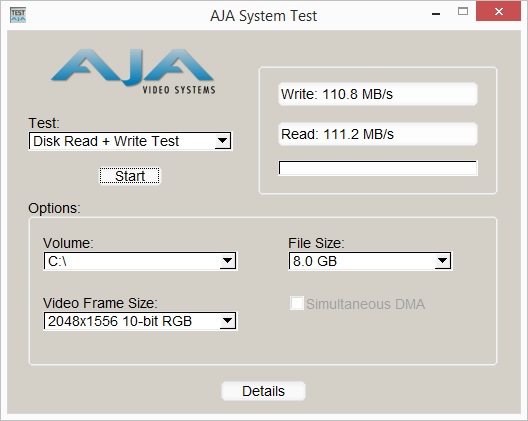Viewport: 528px width, 421px height.
Task: Click the AJA Video Systems logo
Action: (133, 71)
